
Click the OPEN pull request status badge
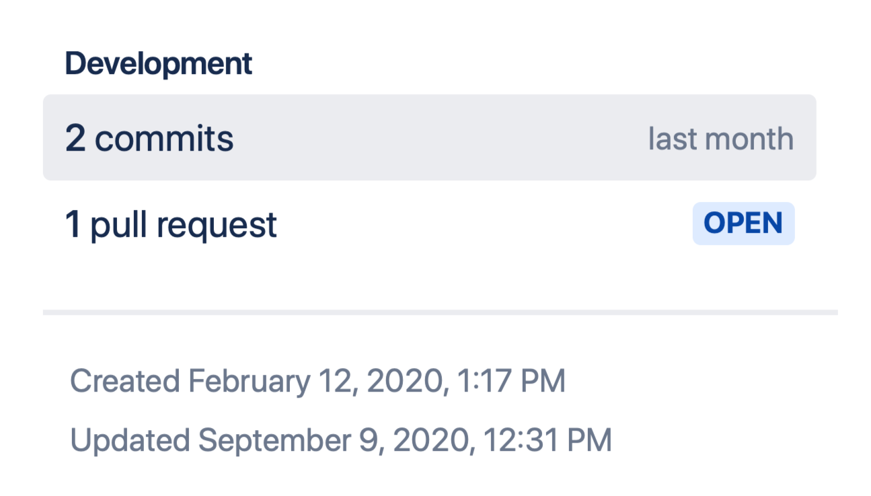pos(743,224)
